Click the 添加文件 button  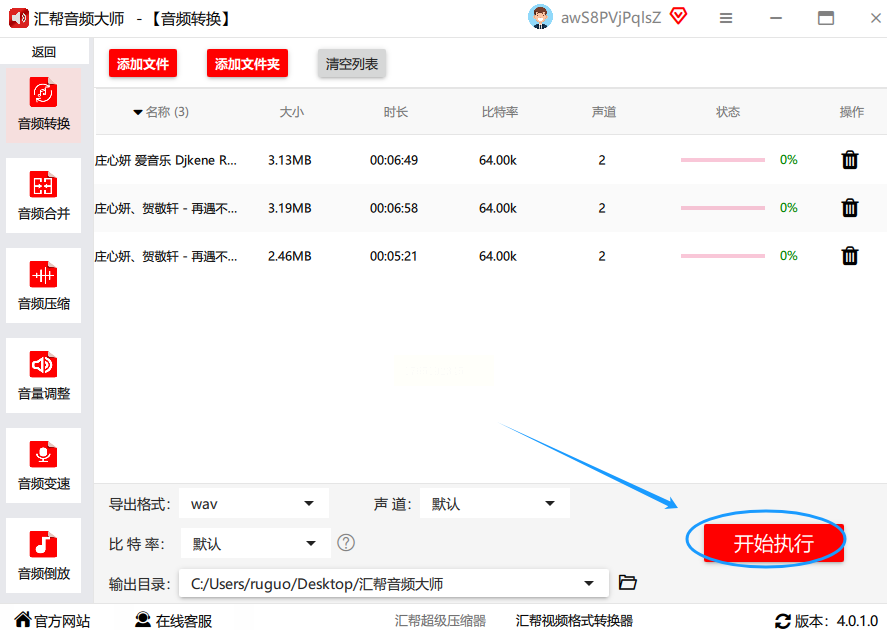pos(143,63)
